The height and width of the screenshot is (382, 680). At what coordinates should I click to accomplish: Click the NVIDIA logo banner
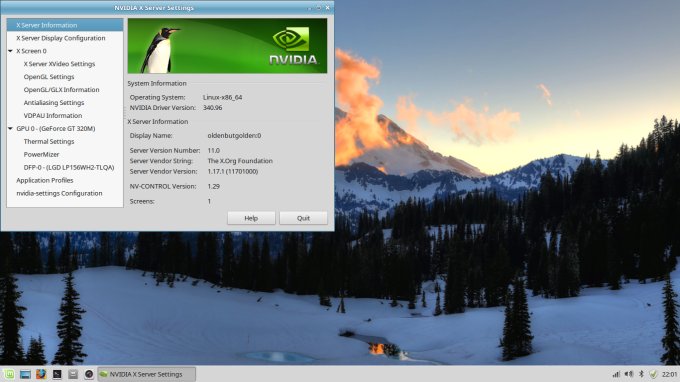tap(227, 46)
